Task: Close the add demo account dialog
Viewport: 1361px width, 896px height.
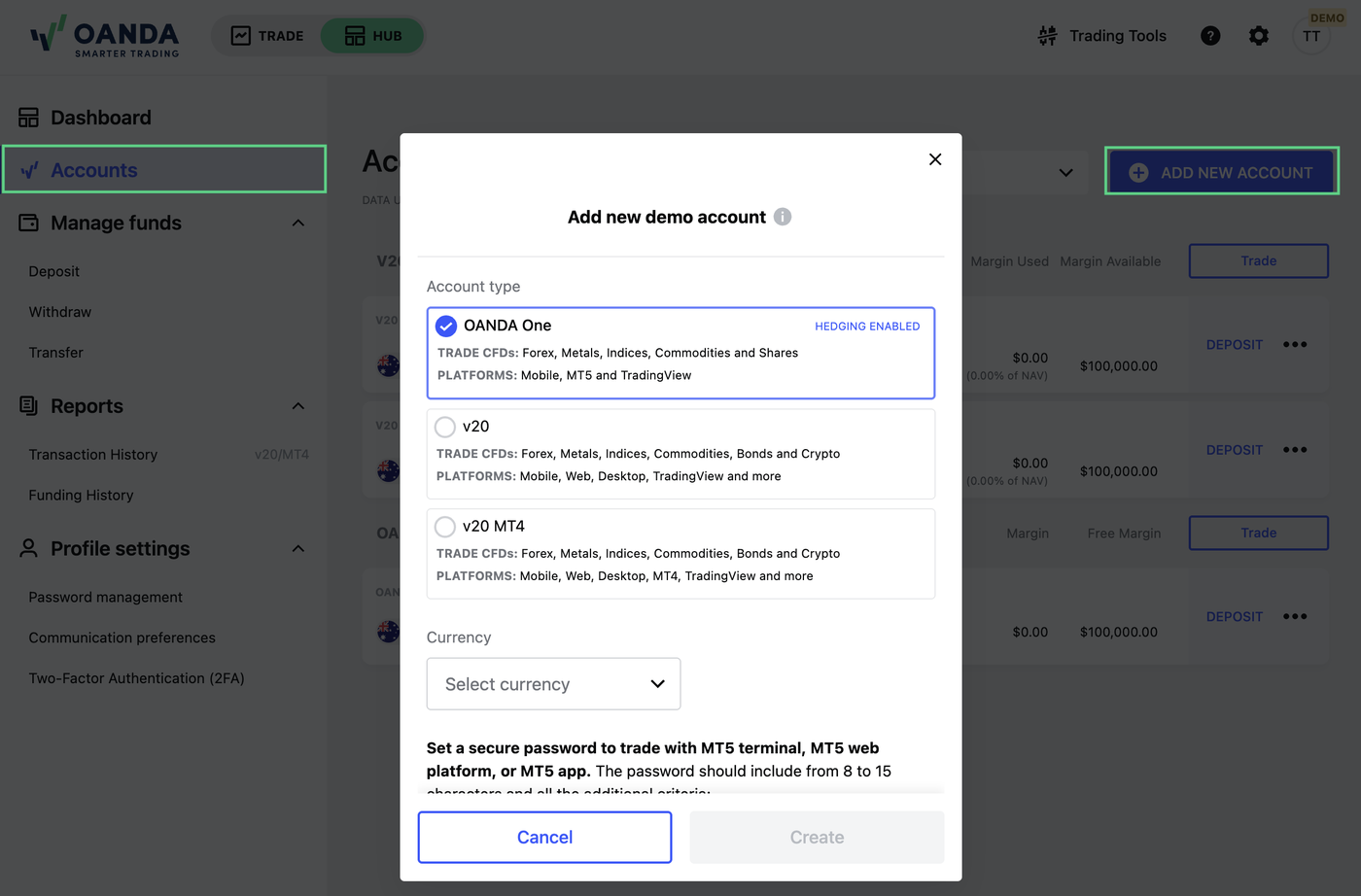Action: tap(935, 159)
